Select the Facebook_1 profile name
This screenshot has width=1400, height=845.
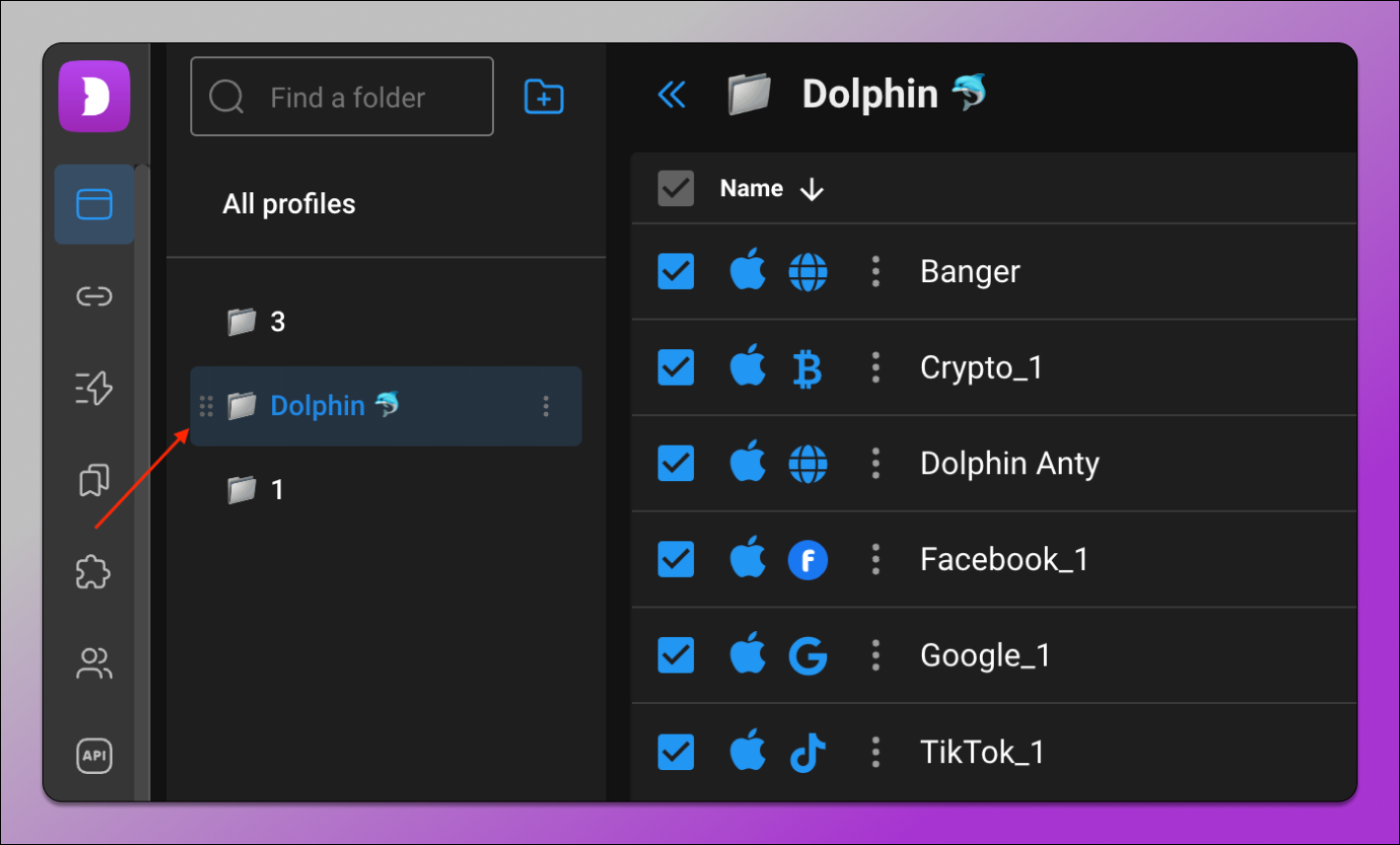(1004, 560)
